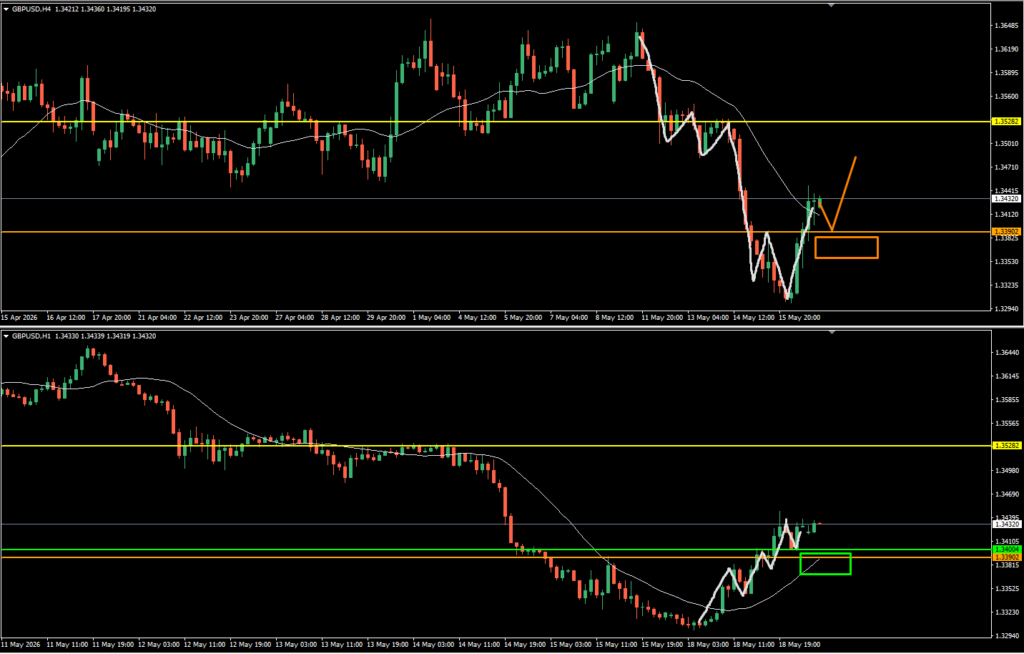Click the 11 May 19:00 time axis label
The width and height of the screenshot is (1024, 654).
[x=112, y=644]
